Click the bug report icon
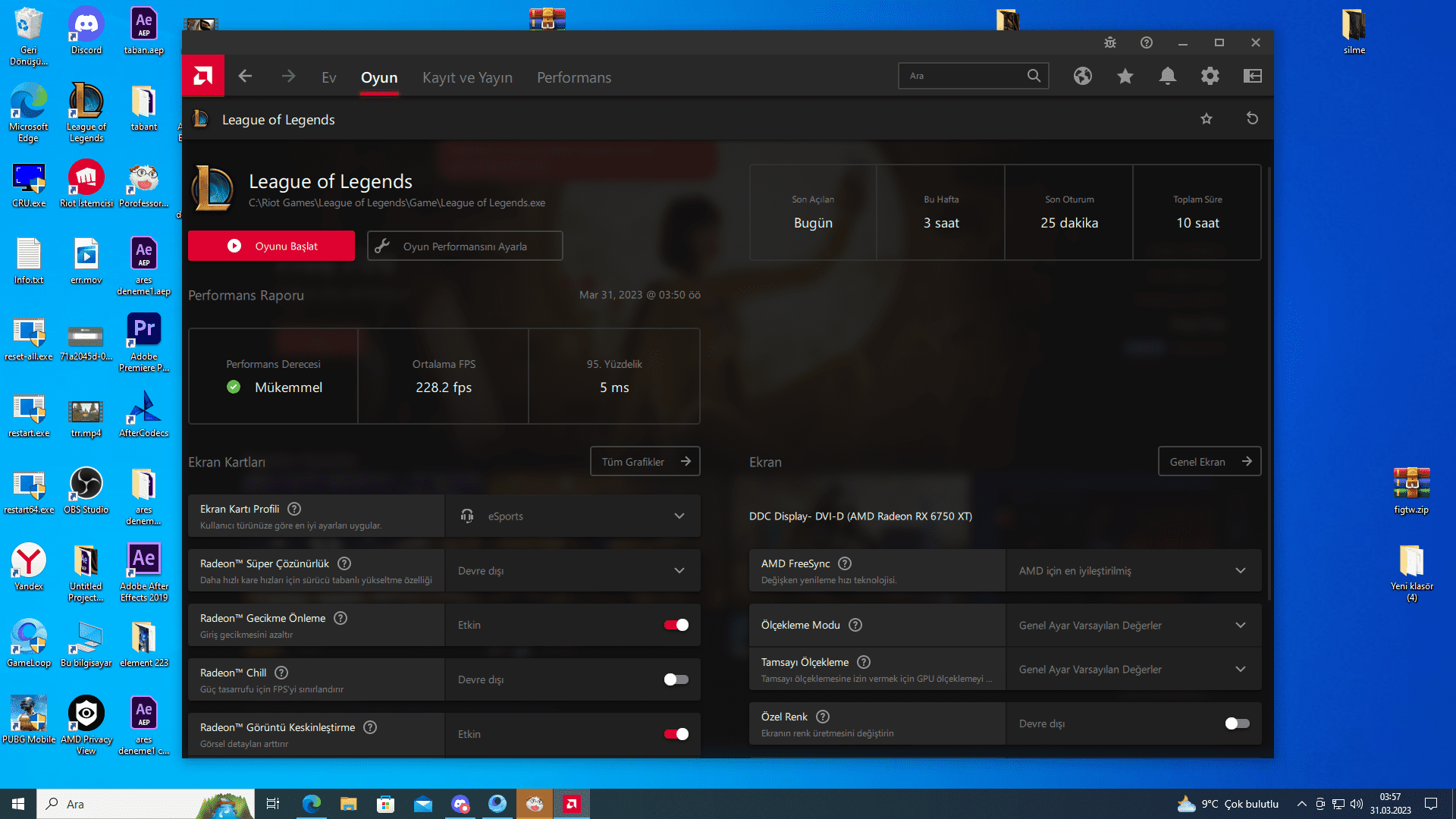 [1109, 42]
